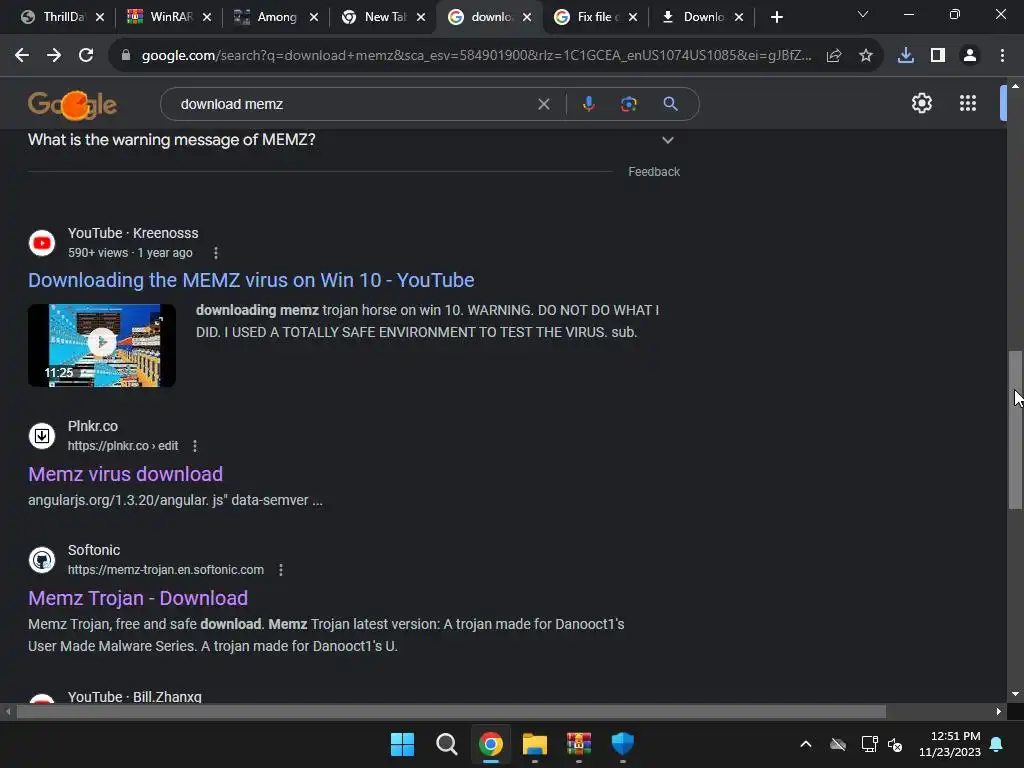Play the 11:25 MEMZ video thumbnail
This screenshot has width=1024, height=768.
point(102,345)
